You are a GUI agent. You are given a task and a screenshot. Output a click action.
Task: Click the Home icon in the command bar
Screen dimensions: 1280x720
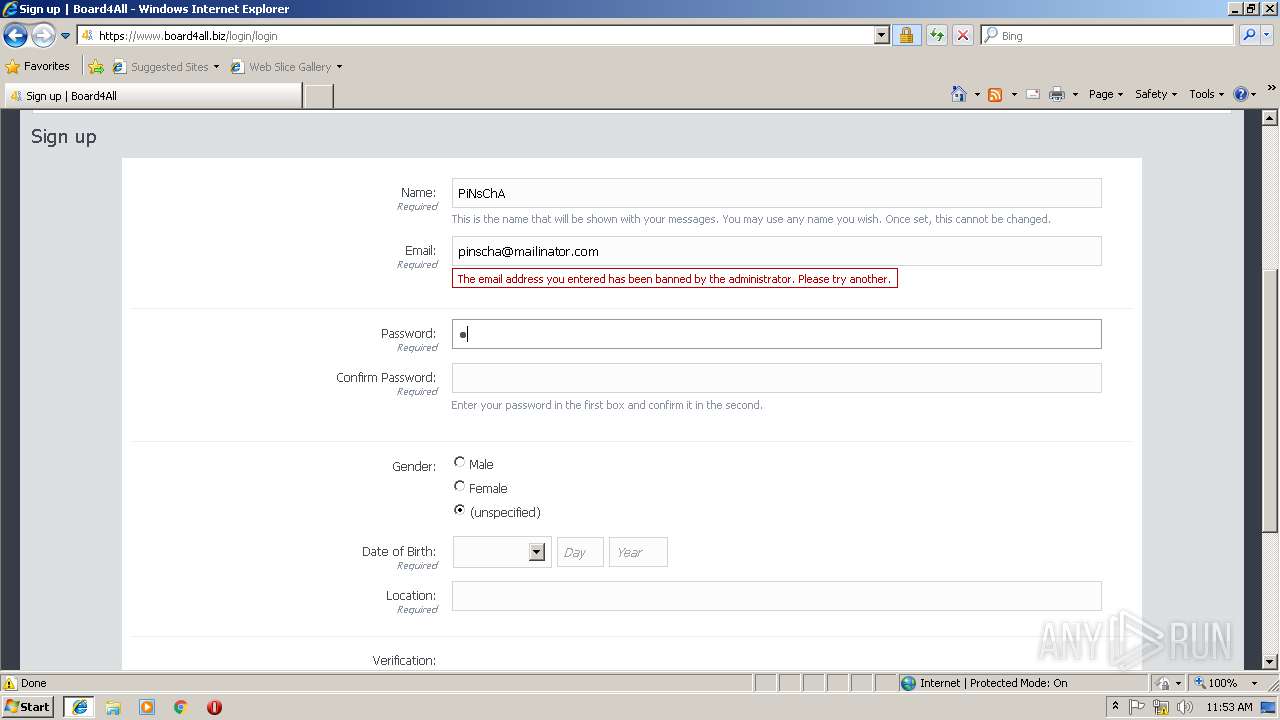coord(958,94)
